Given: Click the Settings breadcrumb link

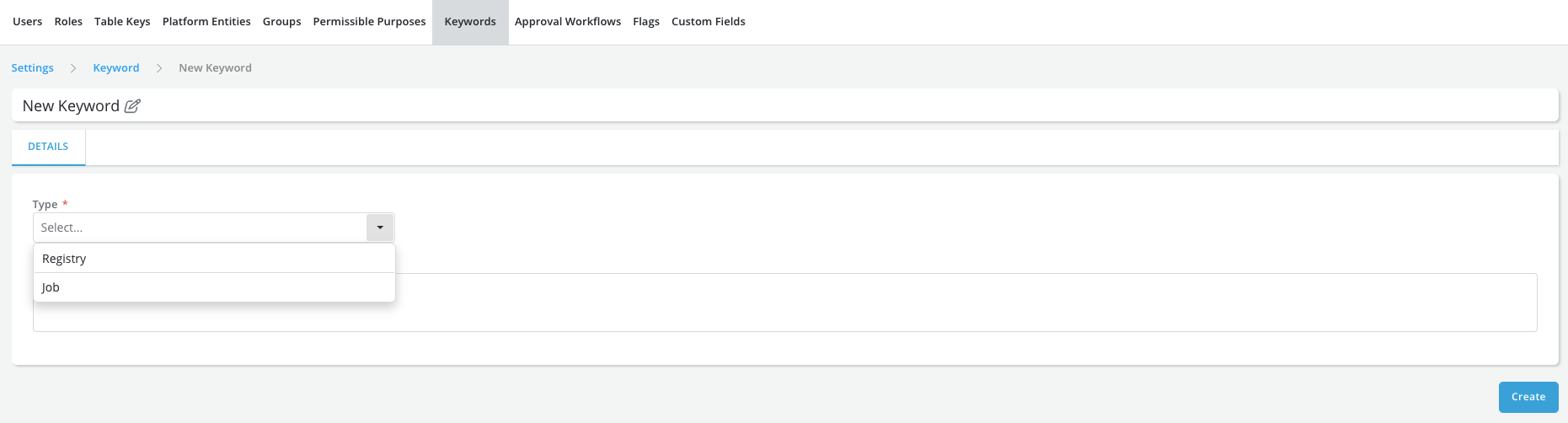Looking at the screenshot, I should (32, 68).
